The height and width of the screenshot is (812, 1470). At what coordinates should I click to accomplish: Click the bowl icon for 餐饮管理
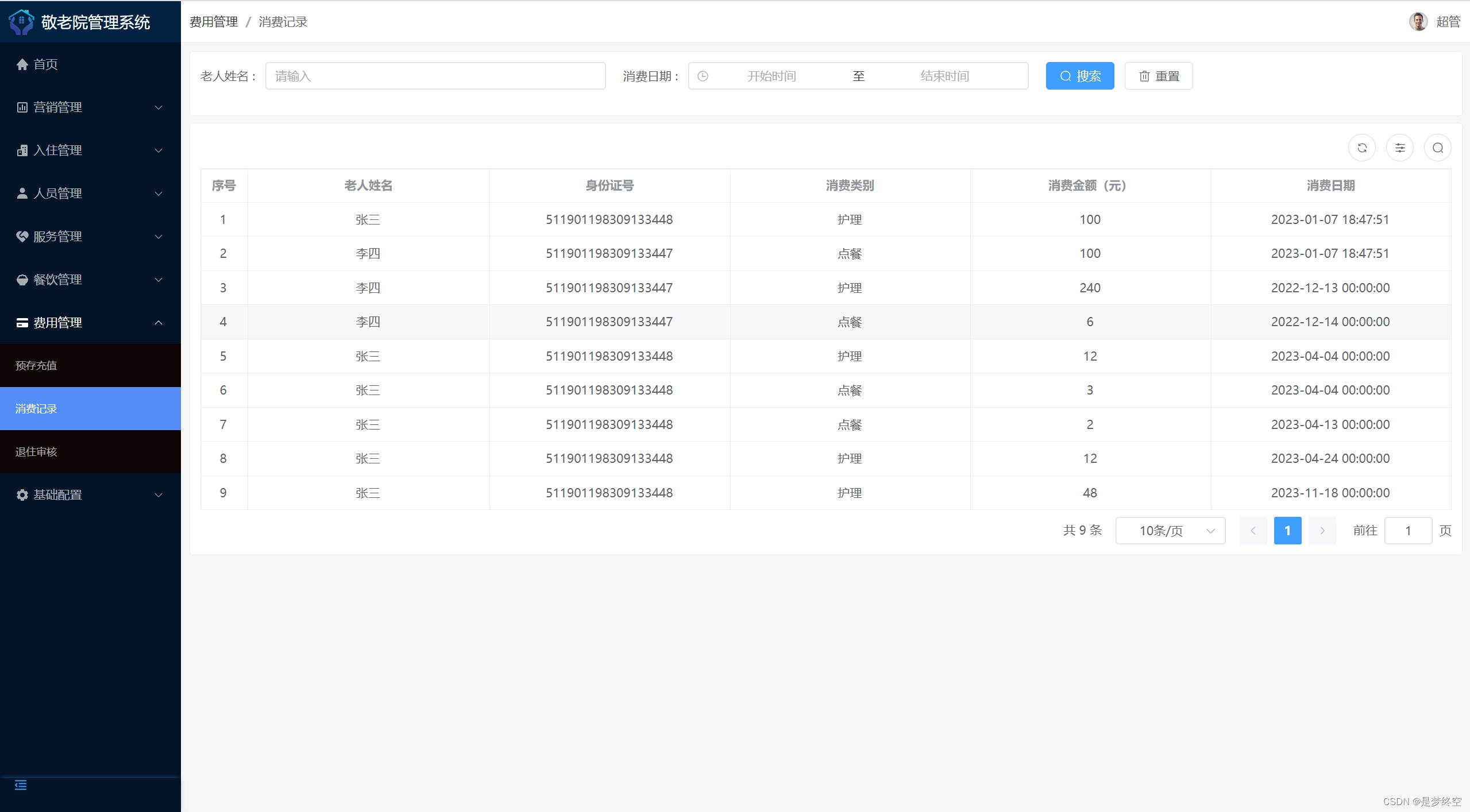pyautogui.click(x=22, y=280)
